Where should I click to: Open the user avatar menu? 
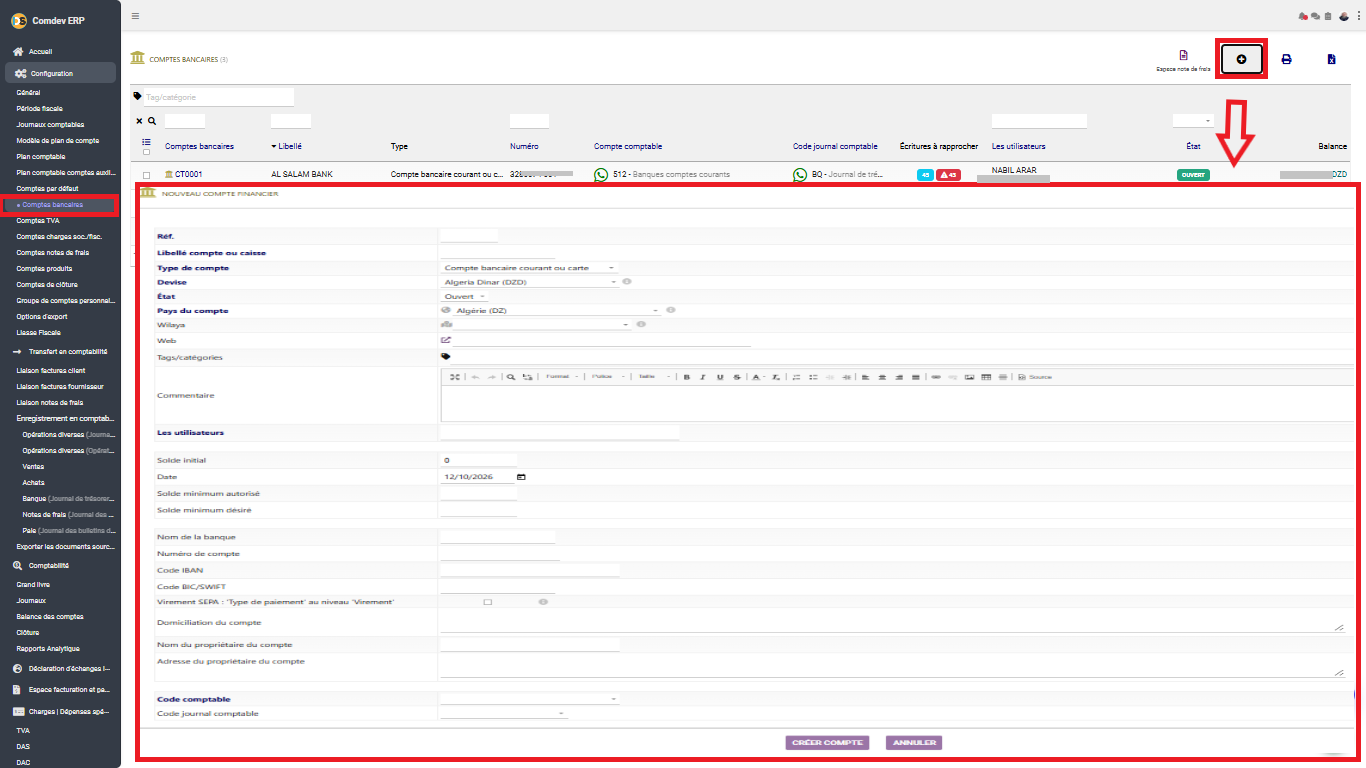1344,16
